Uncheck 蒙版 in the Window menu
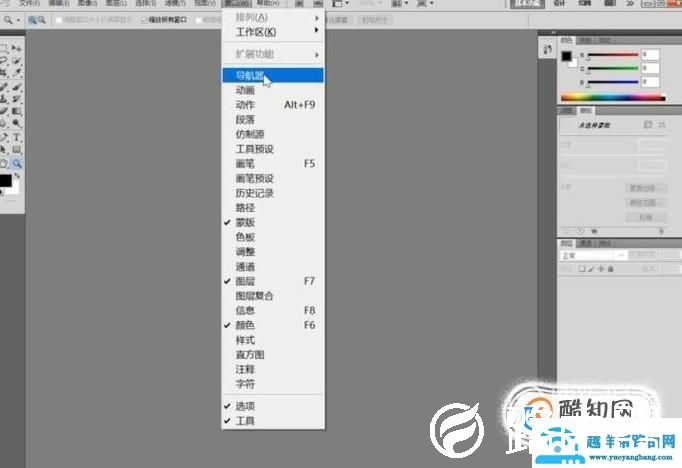The image size is (682, 468). [273, 222]
